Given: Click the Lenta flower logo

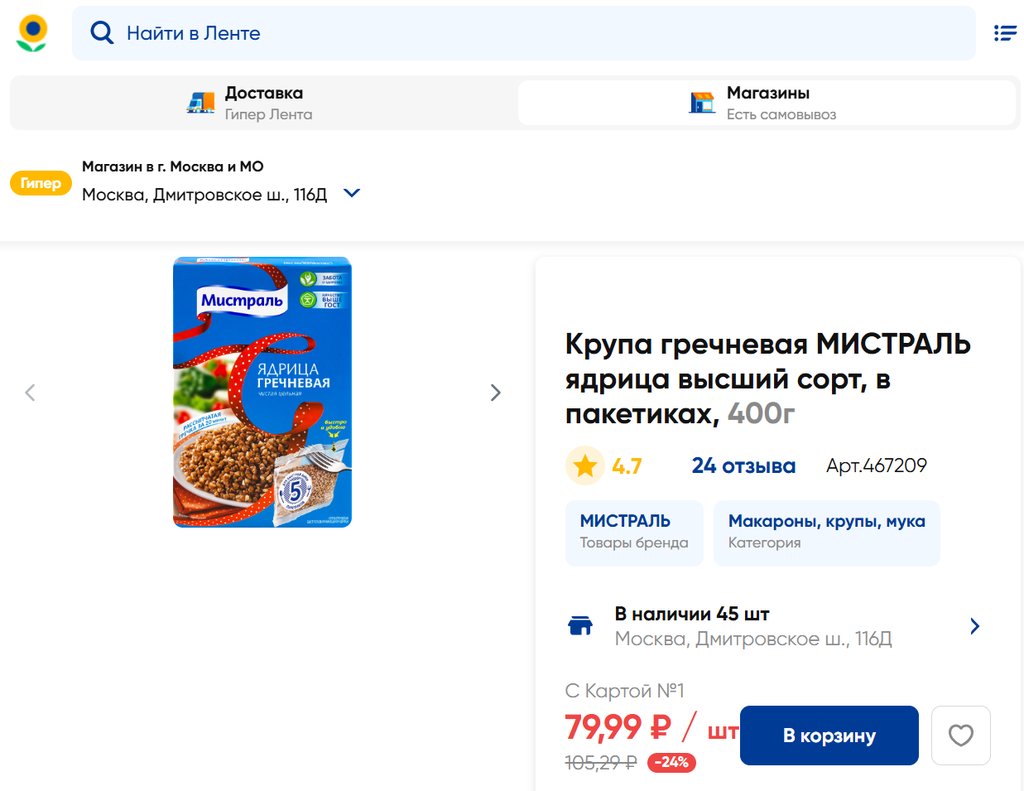Looking at the screenshot, I should click(x=32, y=33).
